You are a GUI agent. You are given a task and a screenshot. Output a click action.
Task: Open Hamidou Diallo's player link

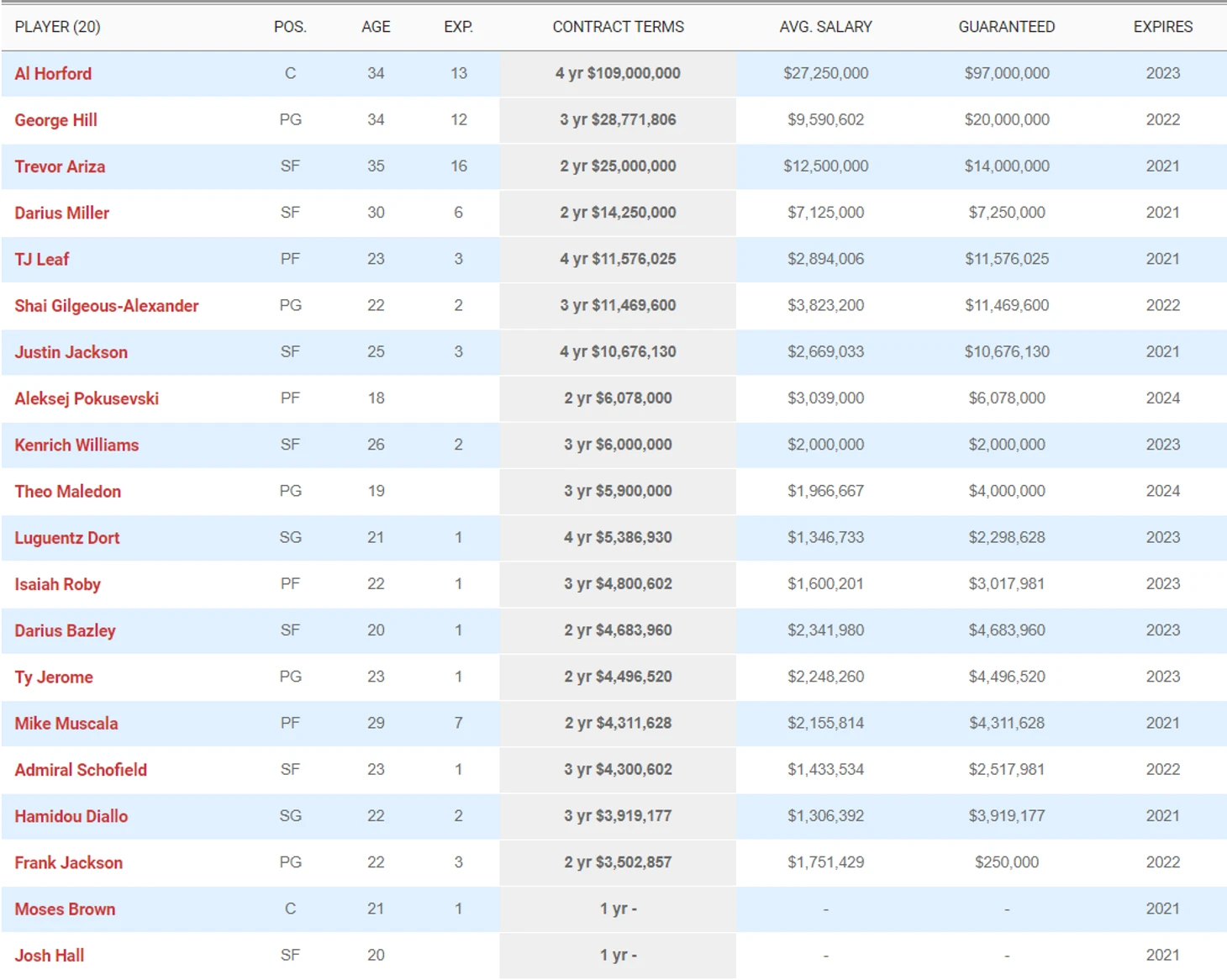tap(71, 816)
